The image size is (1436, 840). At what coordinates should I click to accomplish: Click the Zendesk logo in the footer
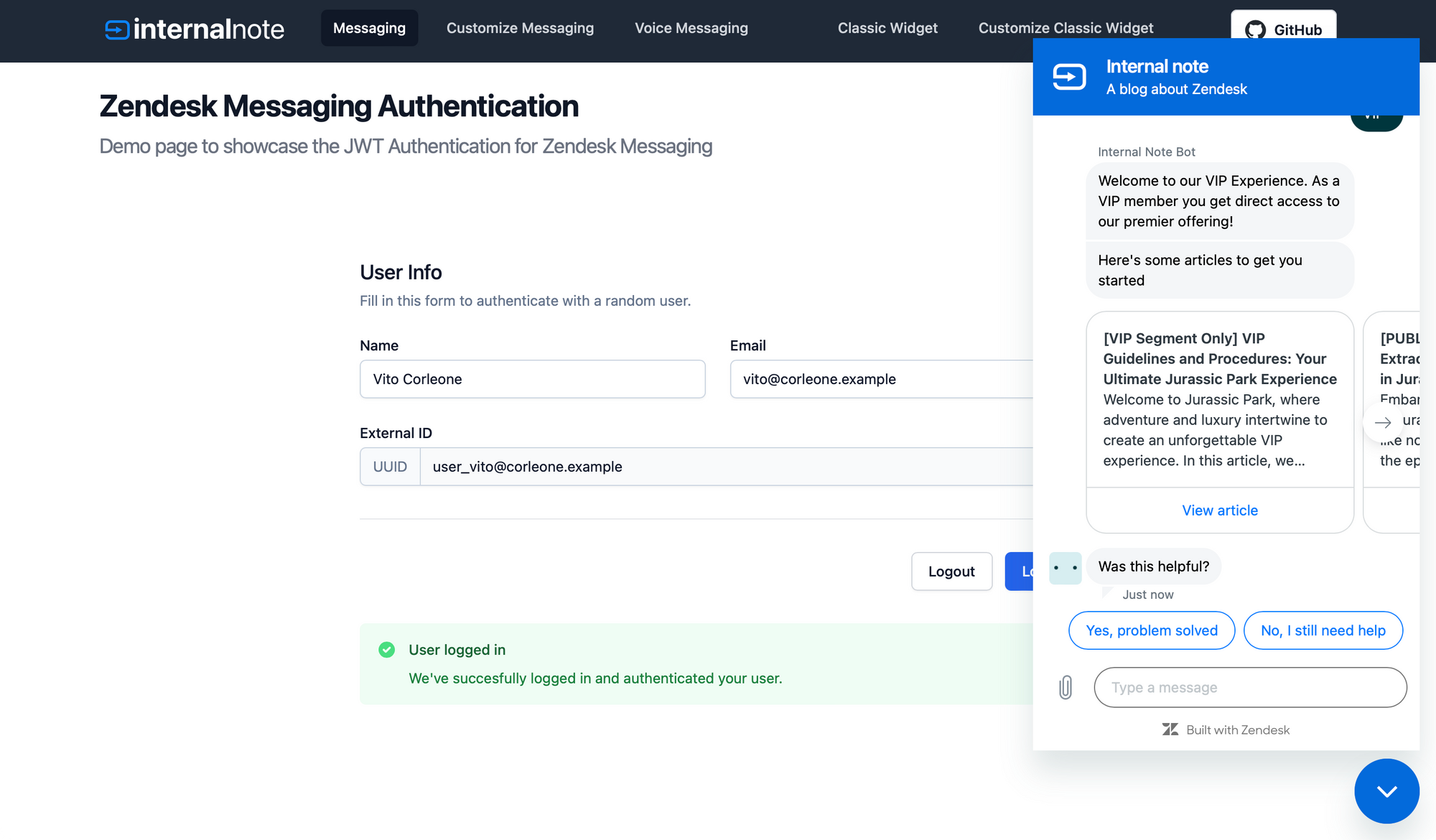click(x=1170, y=729)
